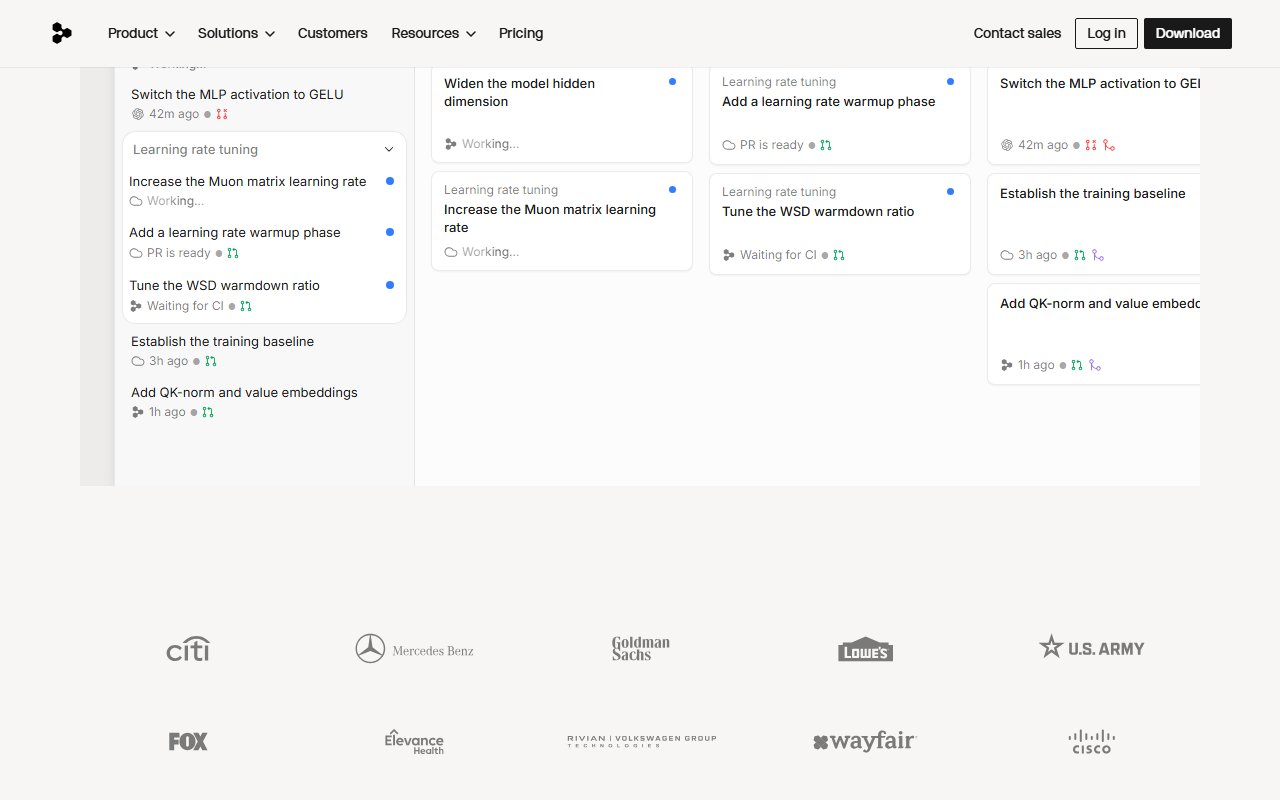Click the blue unread dot on Tune the WSD warmdown ratio card
This screenshot has width=1280, height=800.
point(950,191)
